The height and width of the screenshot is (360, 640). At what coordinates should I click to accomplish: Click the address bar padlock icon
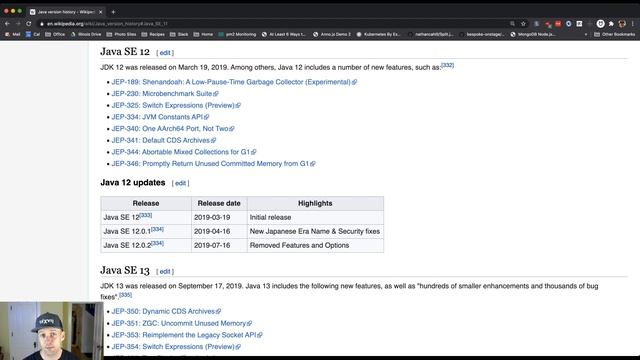point(42,24)
